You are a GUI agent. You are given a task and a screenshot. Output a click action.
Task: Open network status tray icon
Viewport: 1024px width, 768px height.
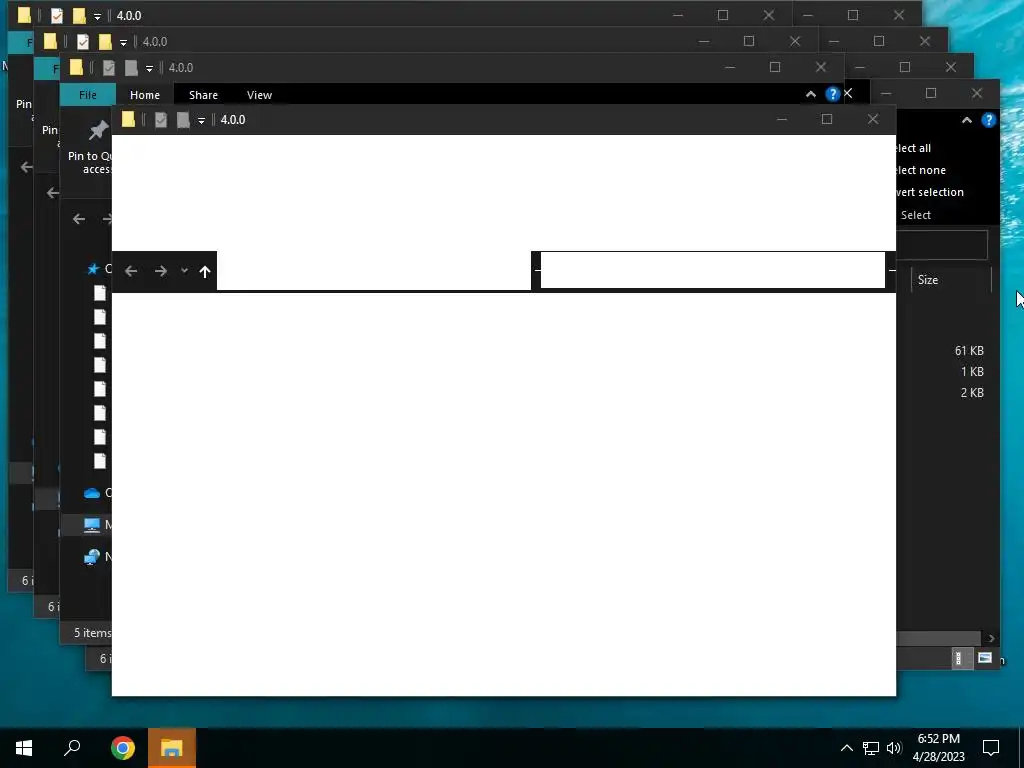click(x=871, y=748)
